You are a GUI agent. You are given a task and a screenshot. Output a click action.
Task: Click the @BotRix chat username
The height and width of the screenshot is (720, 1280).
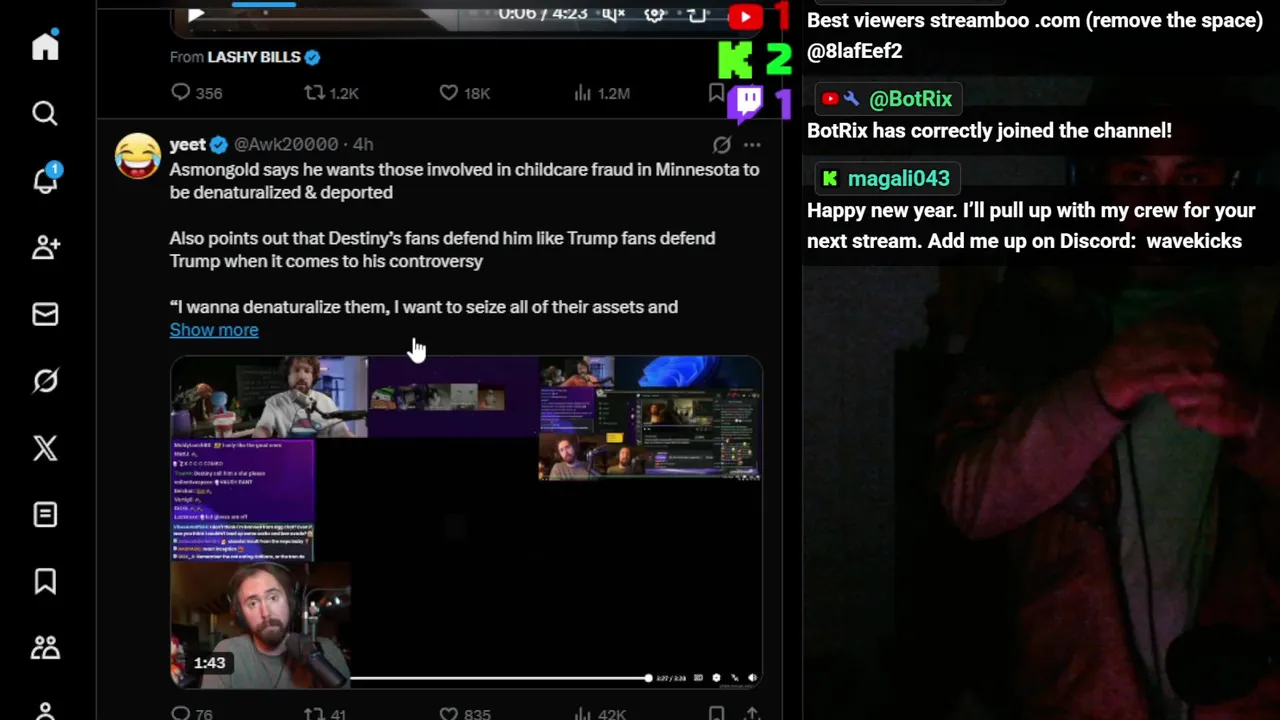(910, 99)
